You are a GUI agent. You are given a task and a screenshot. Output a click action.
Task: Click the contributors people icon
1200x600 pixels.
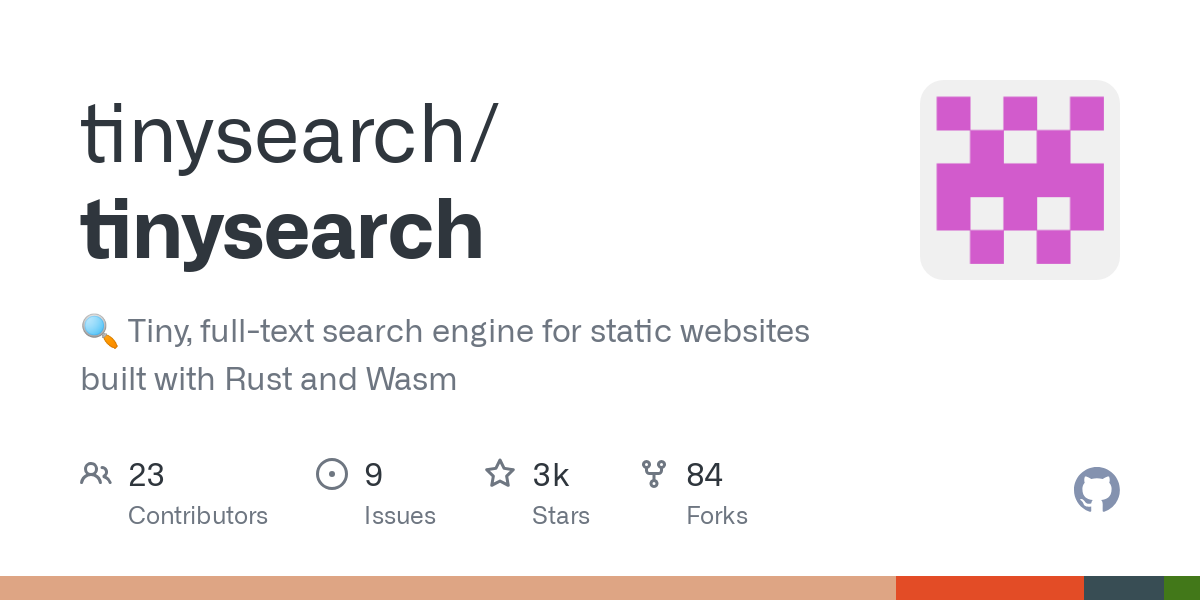[x=96, y=474]
